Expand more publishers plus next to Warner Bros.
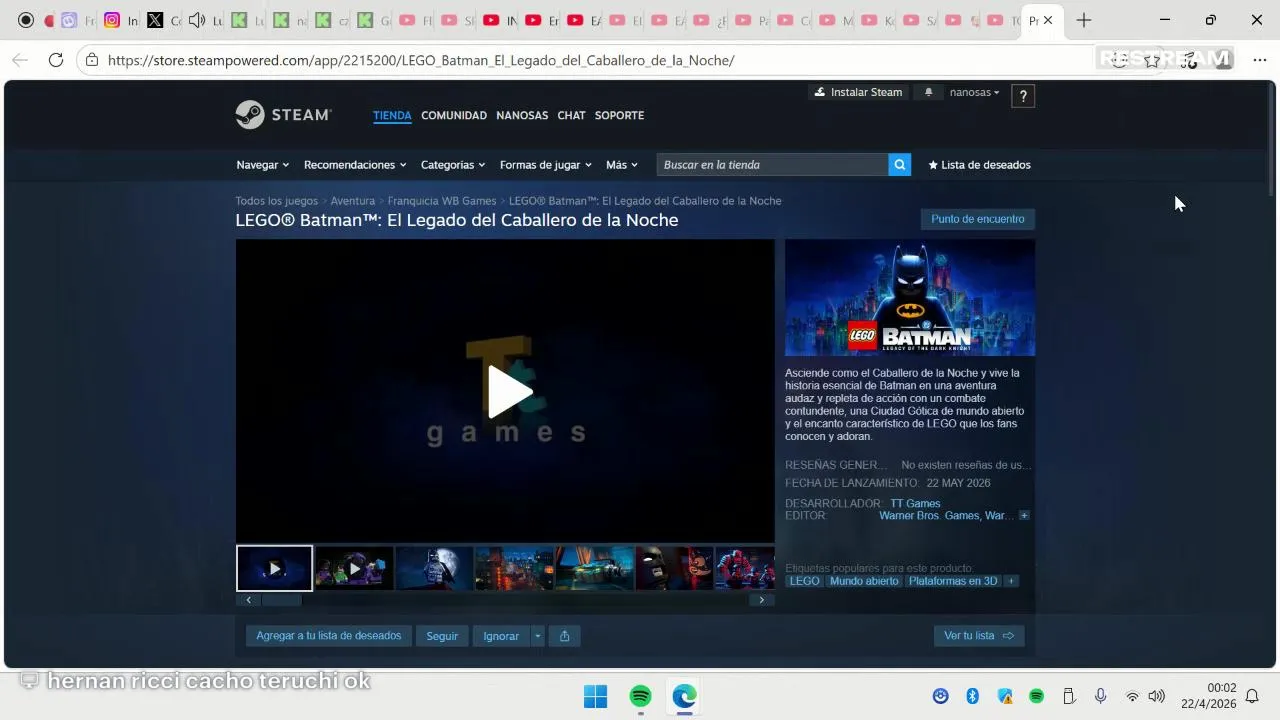Screen dimensions: 1280x720 point(1024,516)
